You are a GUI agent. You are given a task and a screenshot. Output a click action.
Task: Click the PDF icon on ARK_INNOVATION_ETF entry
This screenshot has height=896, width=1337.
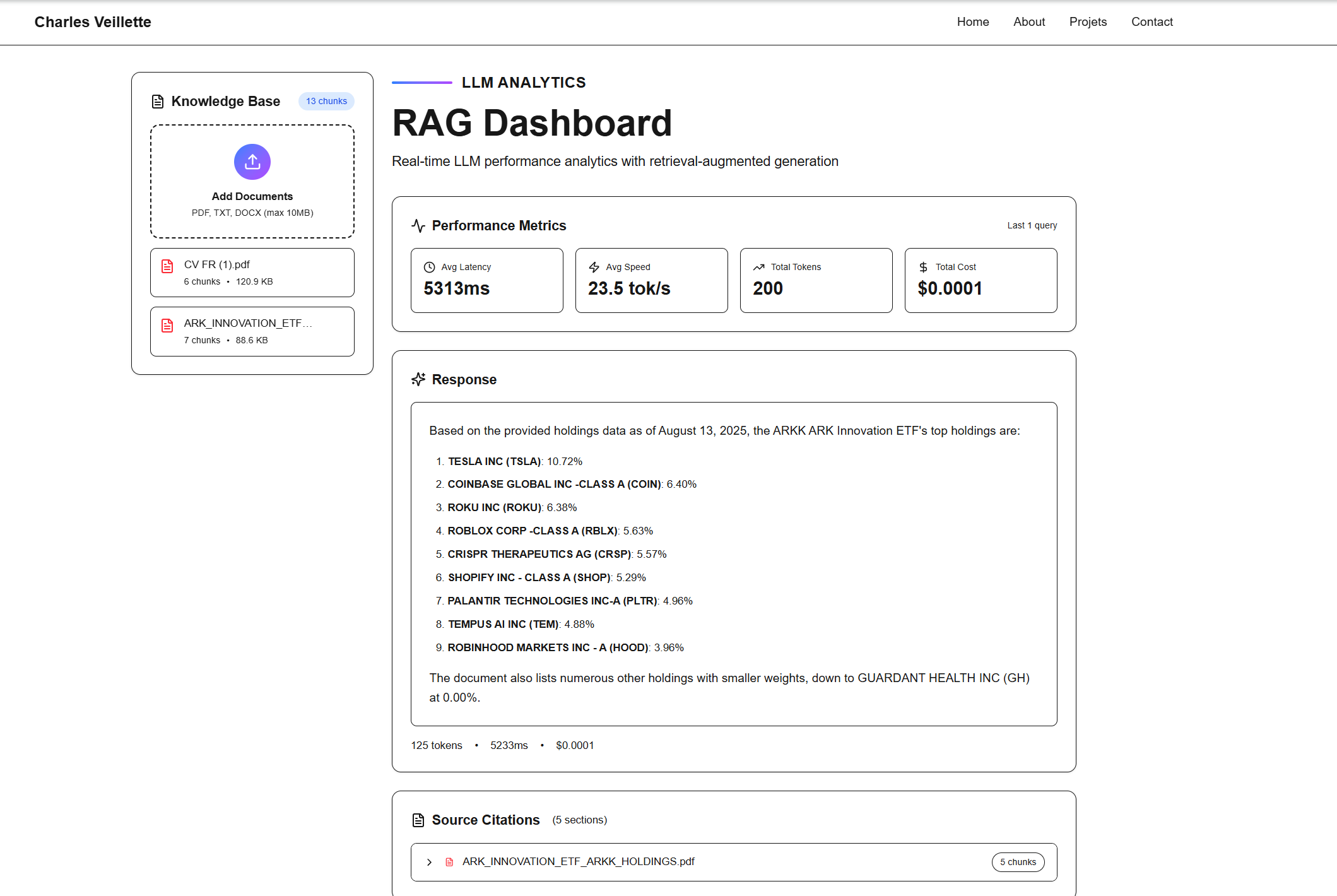click(x=167, y=325)
